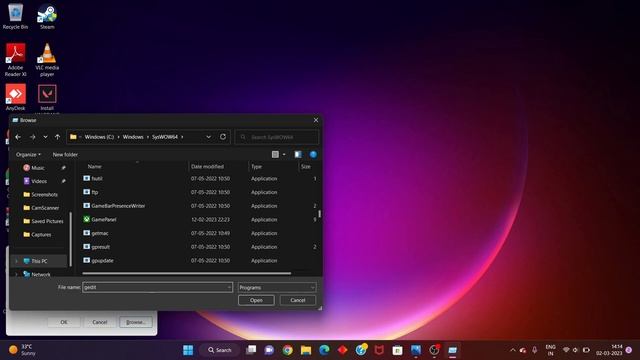Go up one folder level

58,137
